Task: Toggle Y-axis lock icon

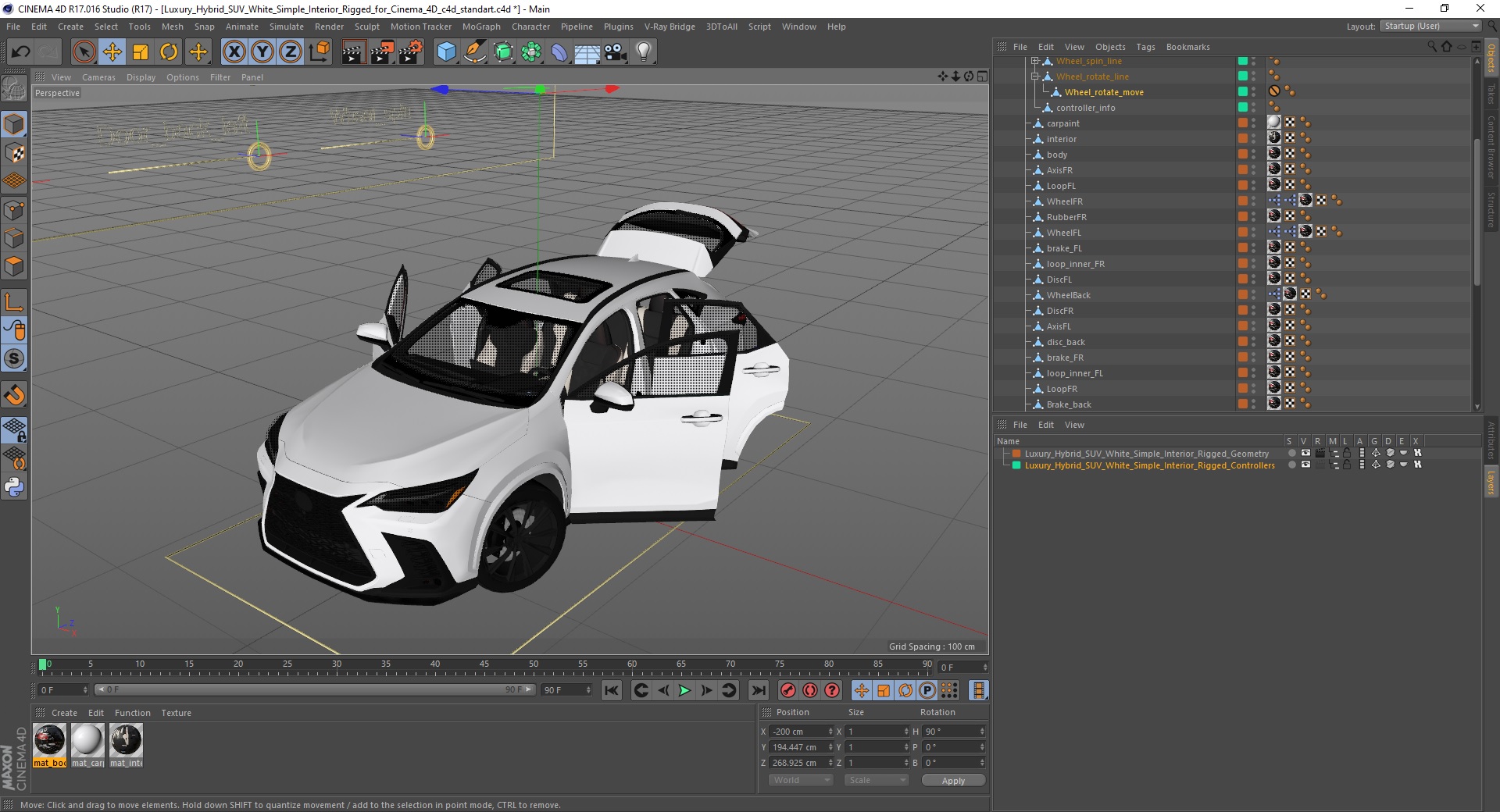Action: pyautogui.click(x=262, y=52)
